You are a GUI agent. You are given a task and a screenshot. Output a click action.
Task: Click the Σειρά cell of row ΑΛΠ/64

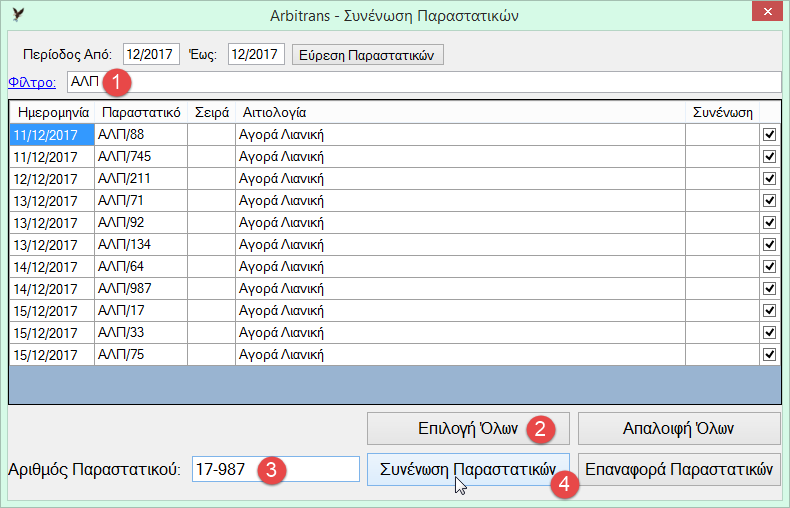212,267
